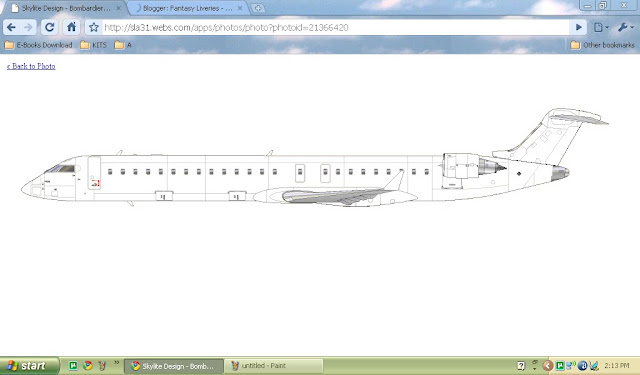Launch Chrome from the quick launch bar
This screenshot has width=640, height=375.
87,366
